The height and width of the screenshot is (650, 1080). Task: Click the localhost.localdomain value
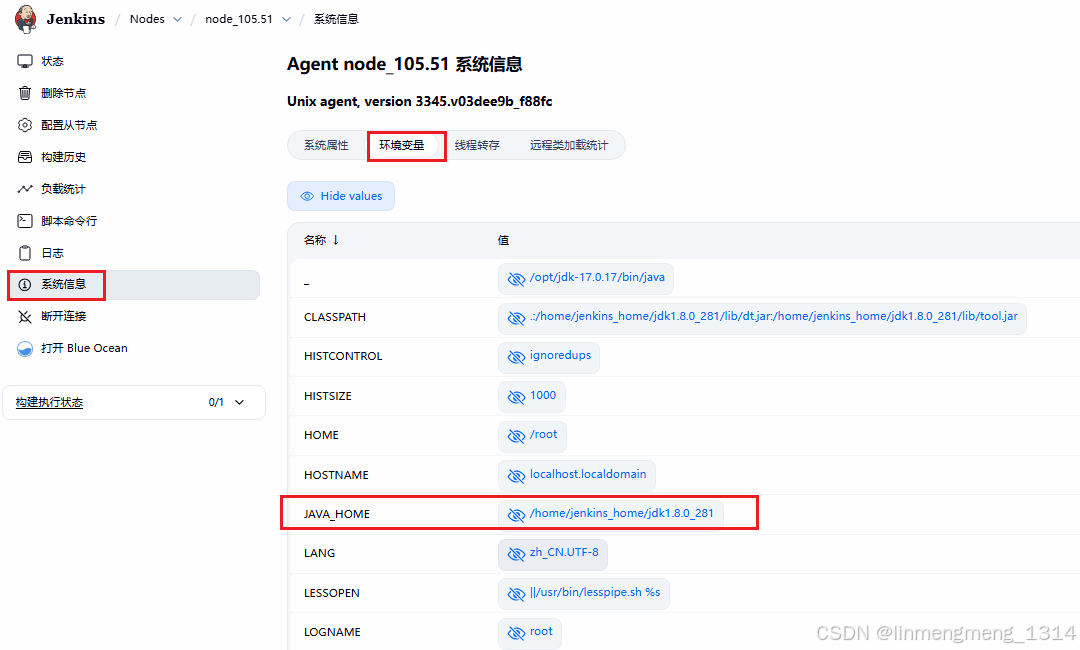click(x=588, y=474)
